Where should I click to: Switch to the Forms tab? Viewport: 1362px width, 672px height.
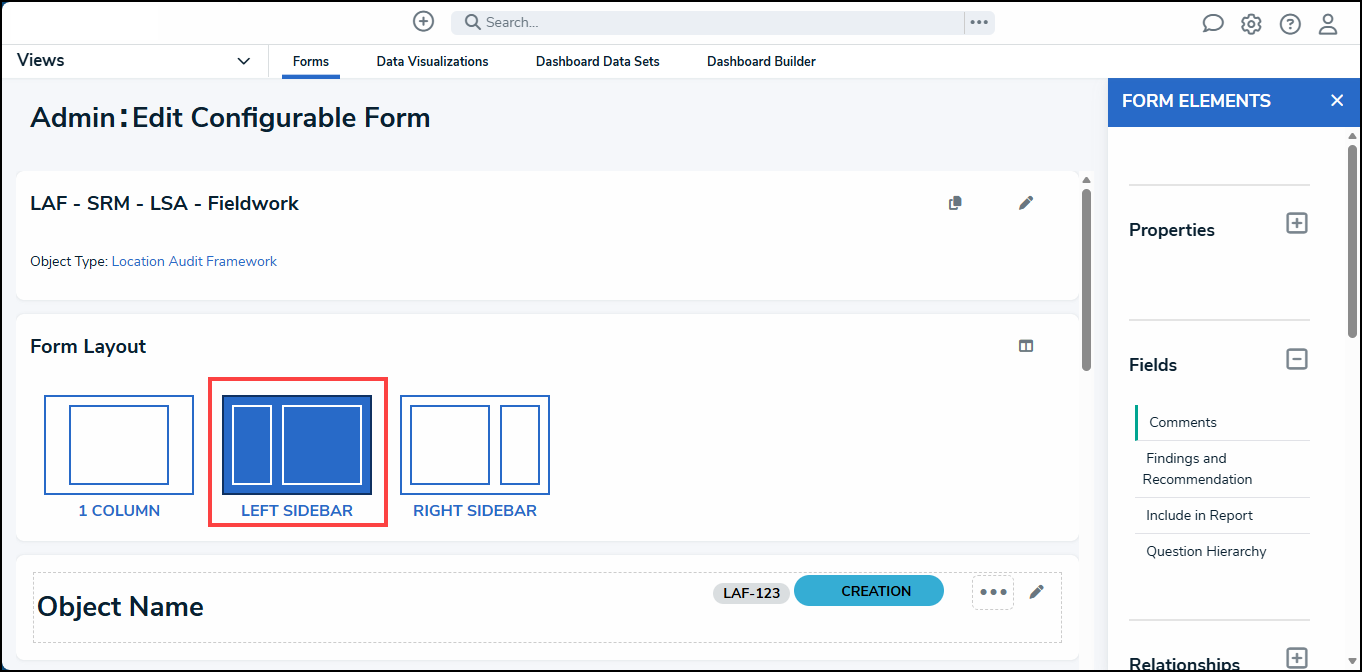pyautogui.click(x=311, y=62)
